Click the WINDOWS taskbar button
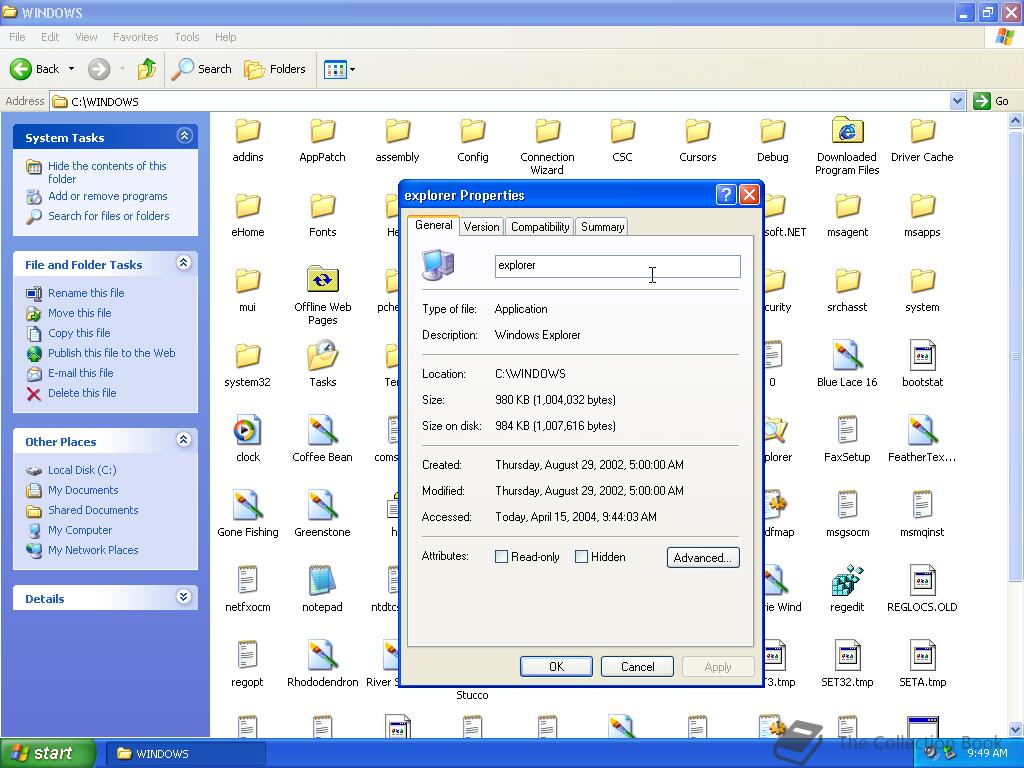1024x768 pixels. coord(185,754)
